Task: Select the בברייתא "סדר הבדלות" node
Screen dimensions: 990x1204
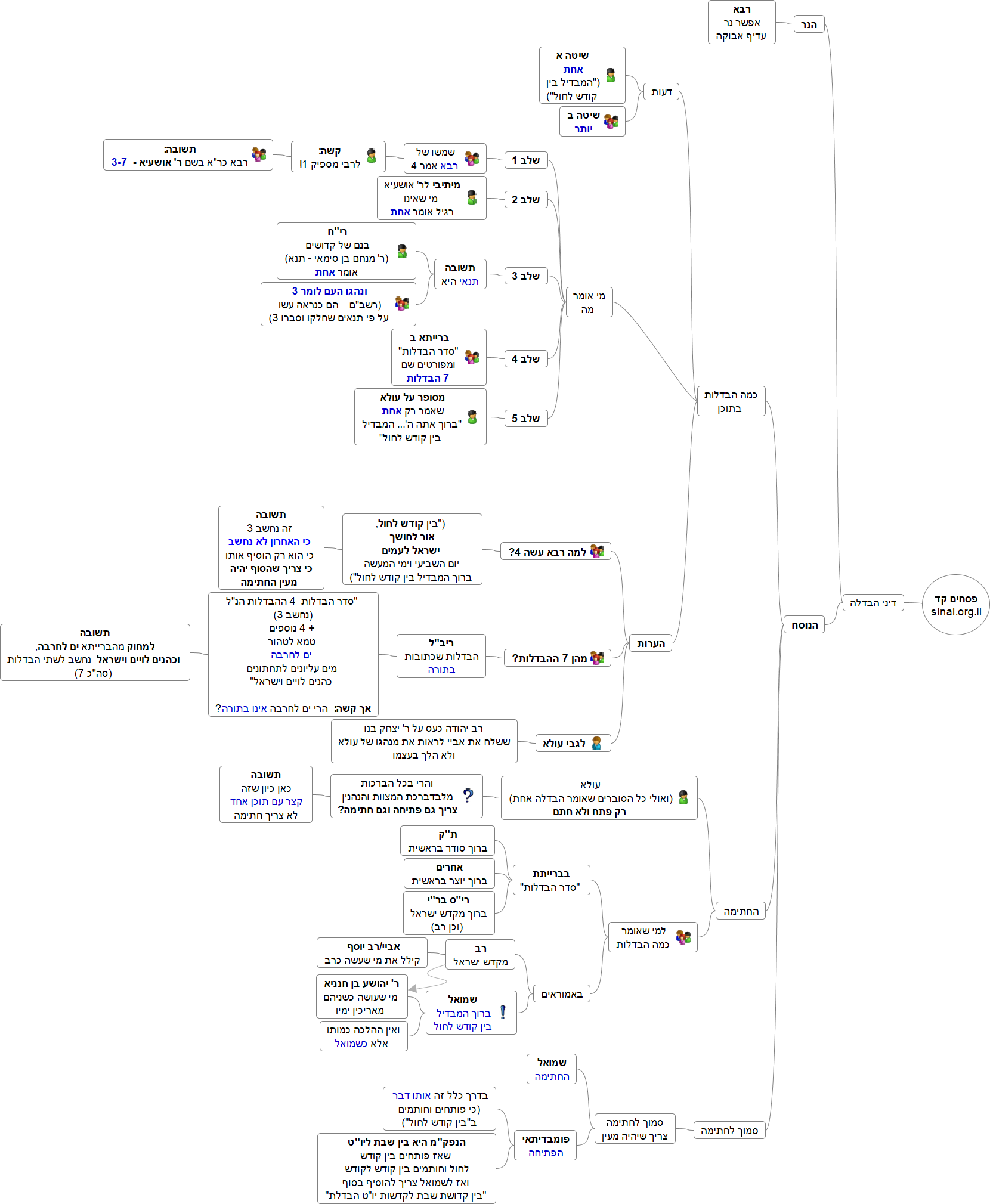Action: pos(551,880)
